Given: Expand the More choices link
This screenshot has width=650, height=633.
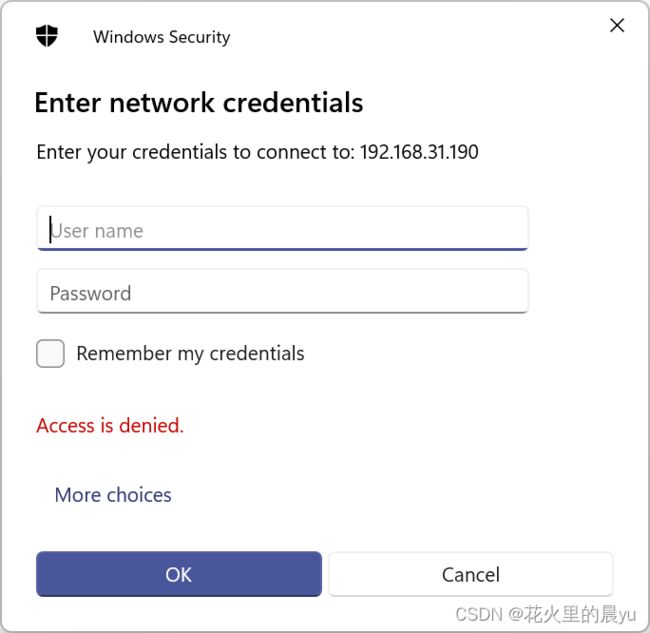Looking at the screenshot, I should 113,495.
